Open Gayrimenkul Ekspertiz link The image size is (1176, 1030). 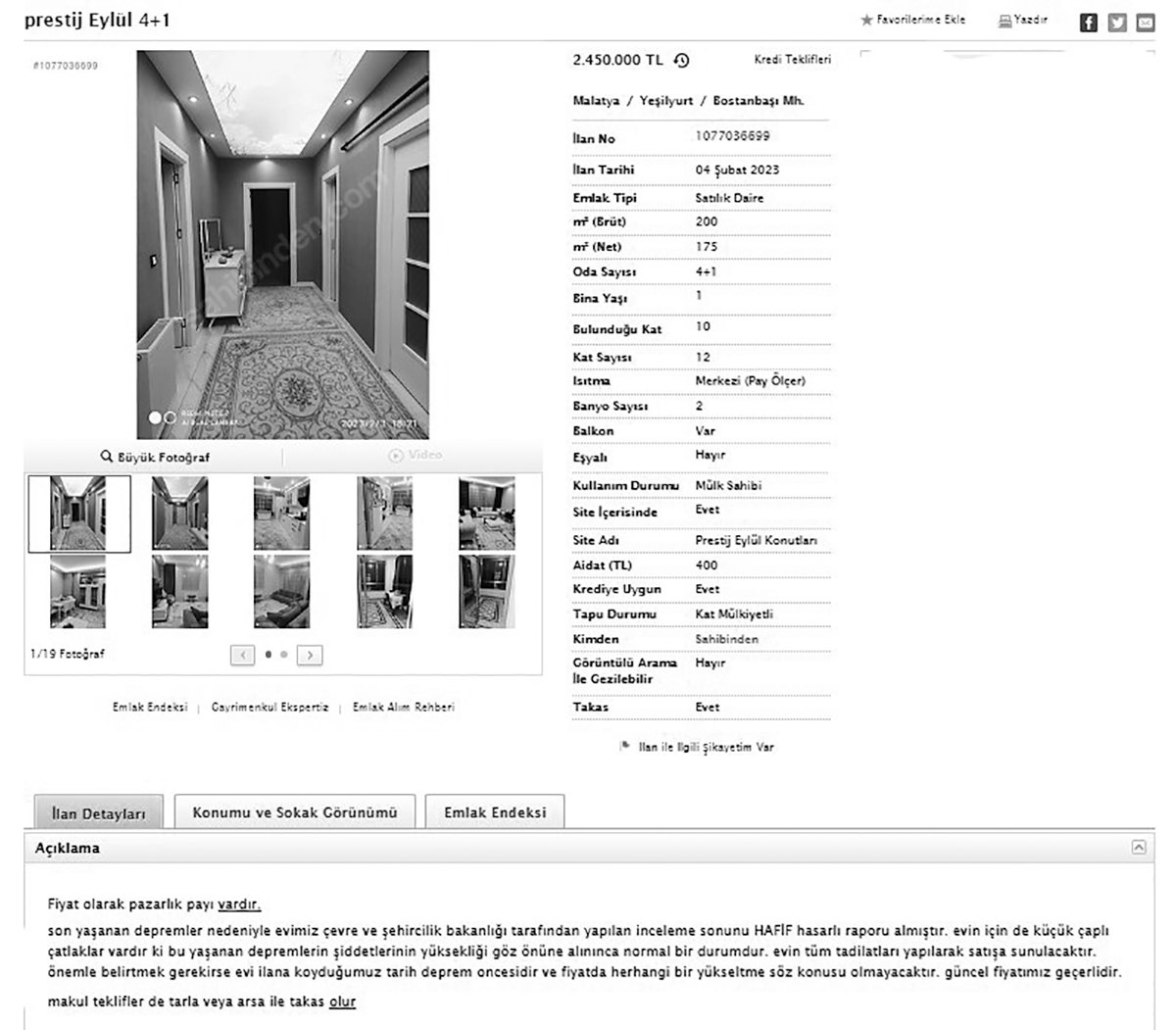point(269,707)
